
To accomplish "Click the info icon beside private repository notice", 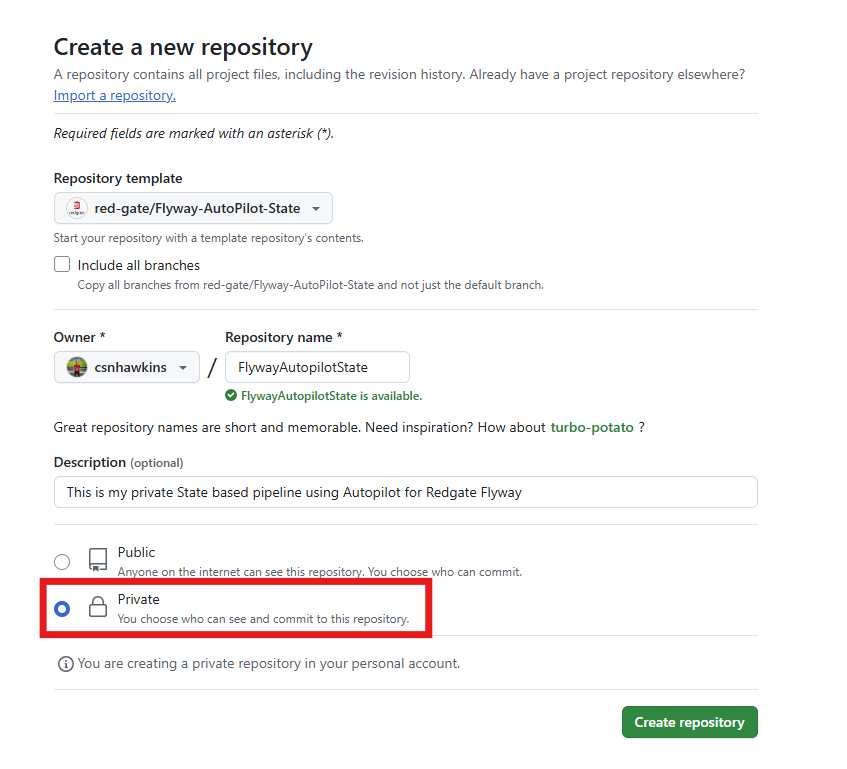I will pos(66,663).
